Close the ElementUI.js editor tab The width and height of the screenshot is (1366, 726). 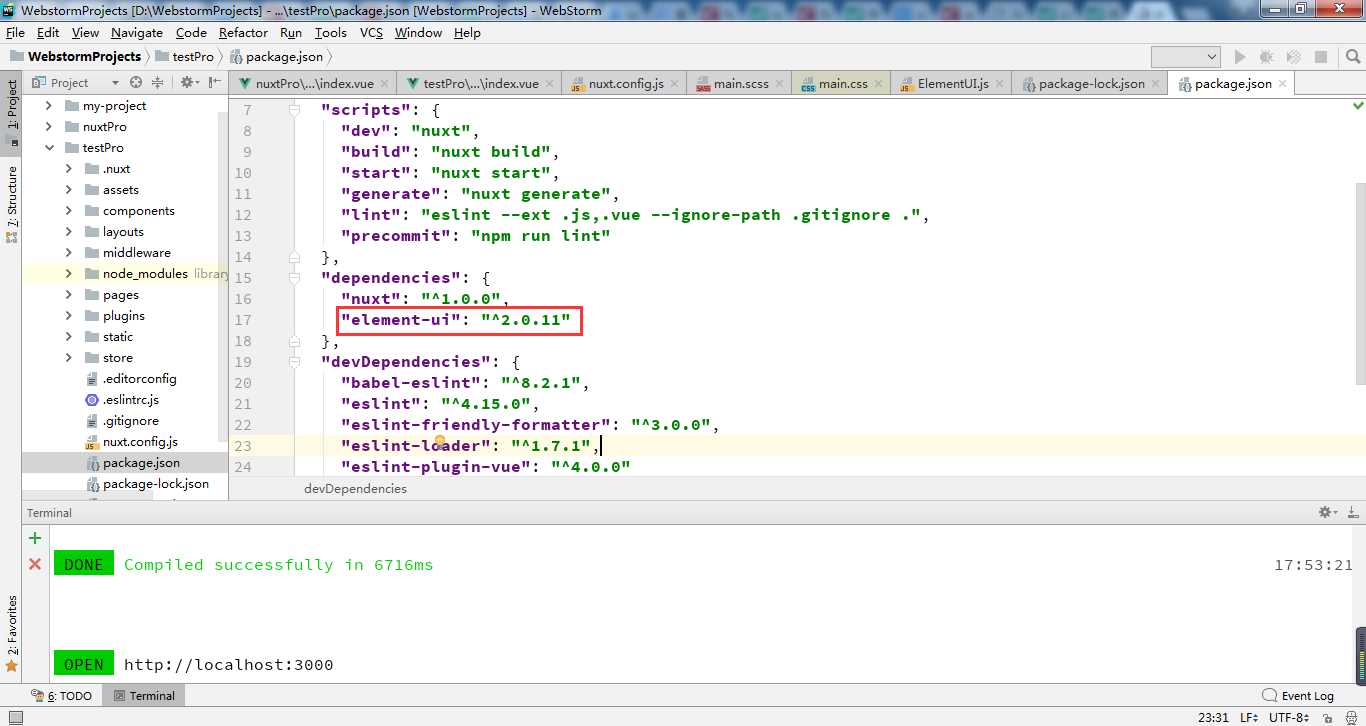coord(1000,84)
